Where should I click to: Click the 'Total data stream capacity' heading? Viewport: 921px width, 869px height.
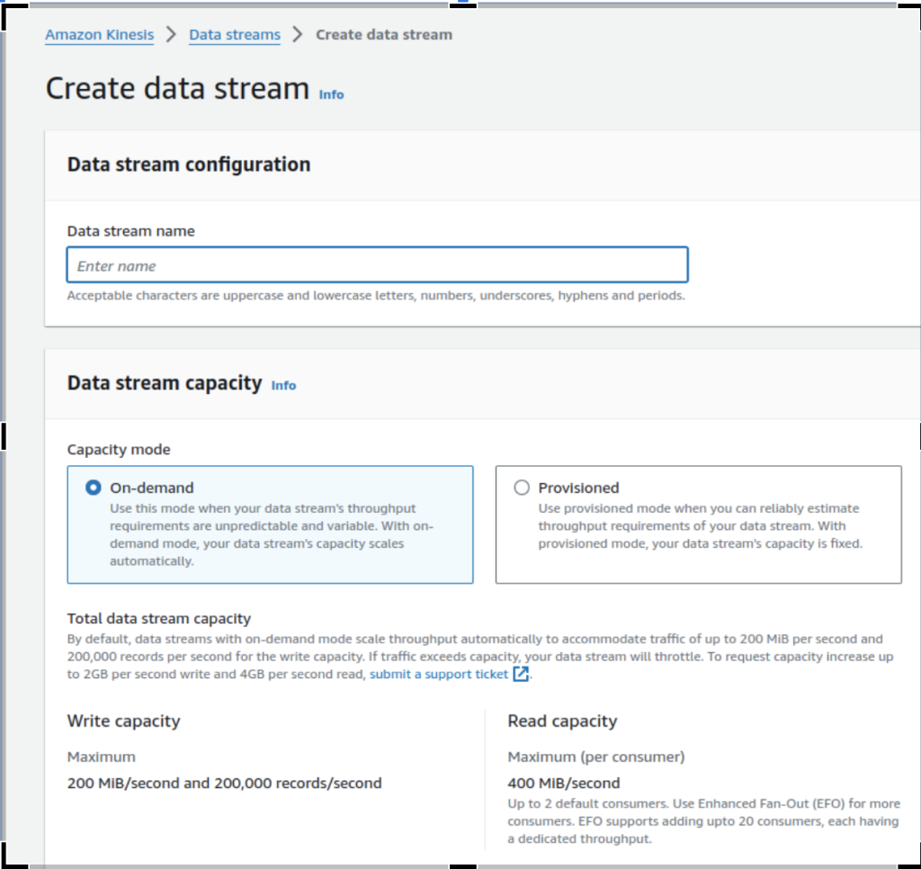pos(159,618)
